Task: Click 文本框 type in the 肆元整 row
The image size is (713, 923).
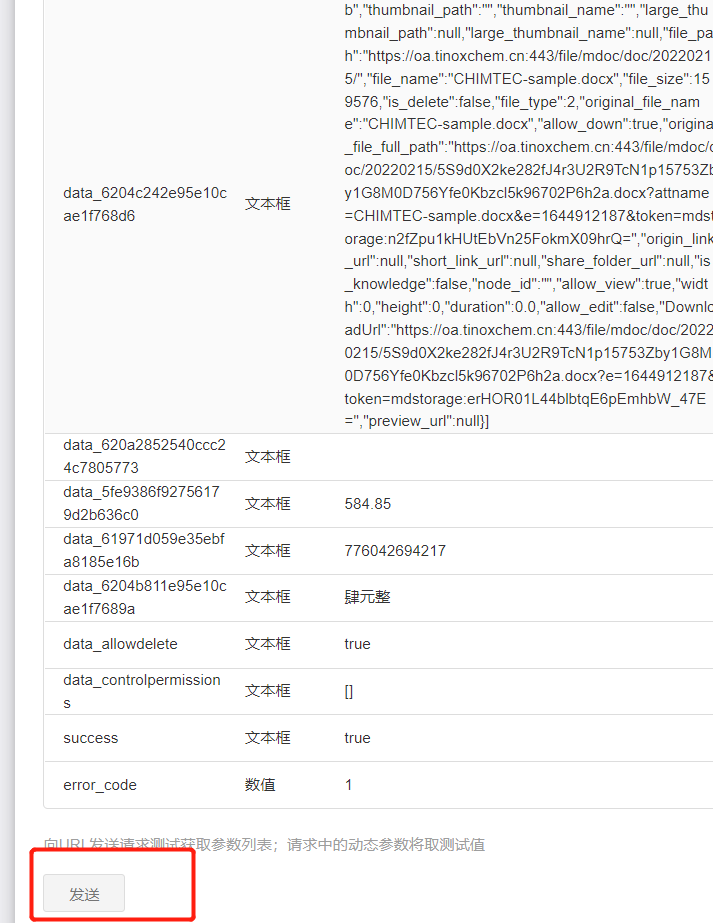Action: pyautogui.click(x=268, y=597)
